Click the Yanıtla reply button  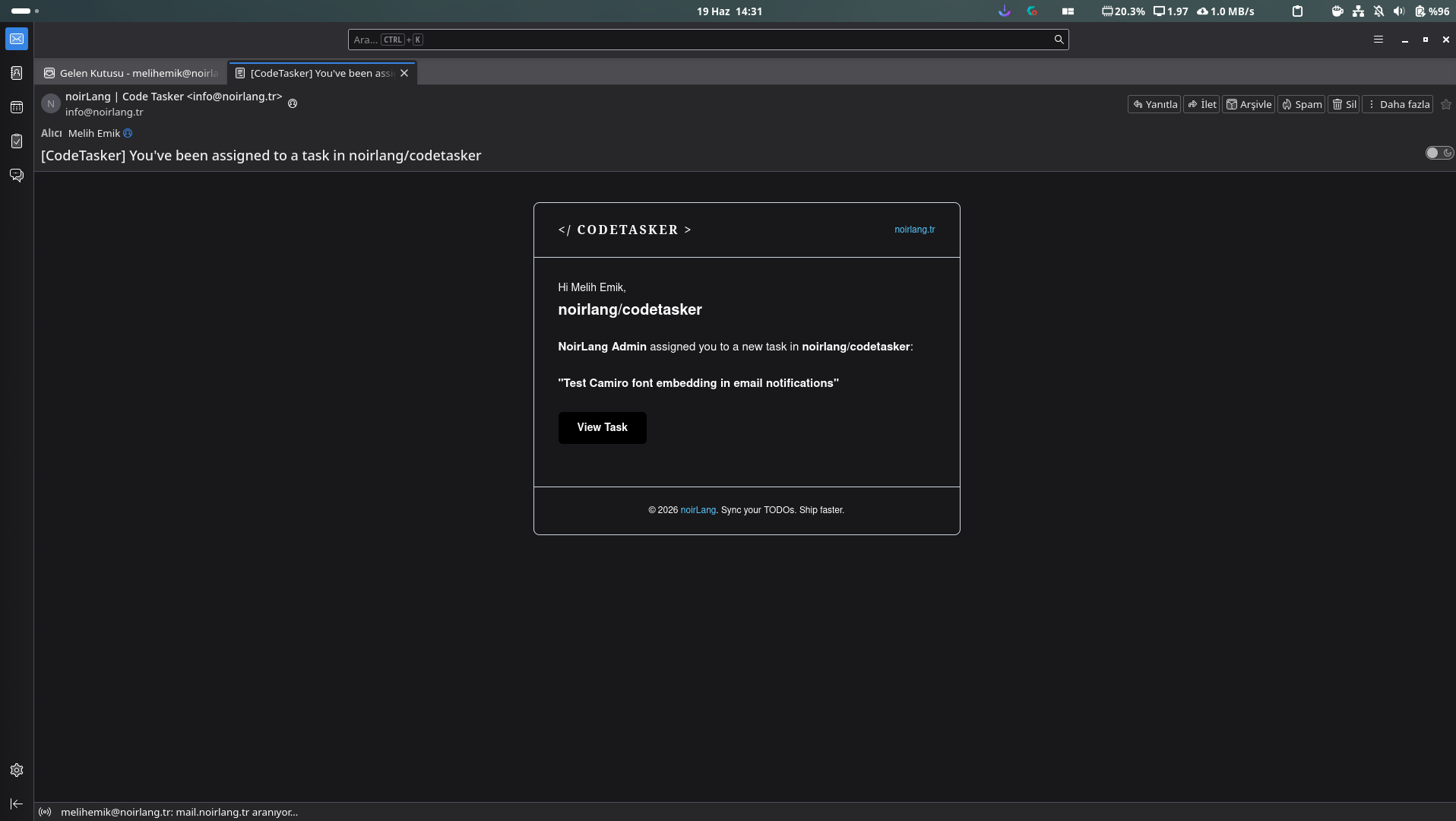[x=1154, y=104]
